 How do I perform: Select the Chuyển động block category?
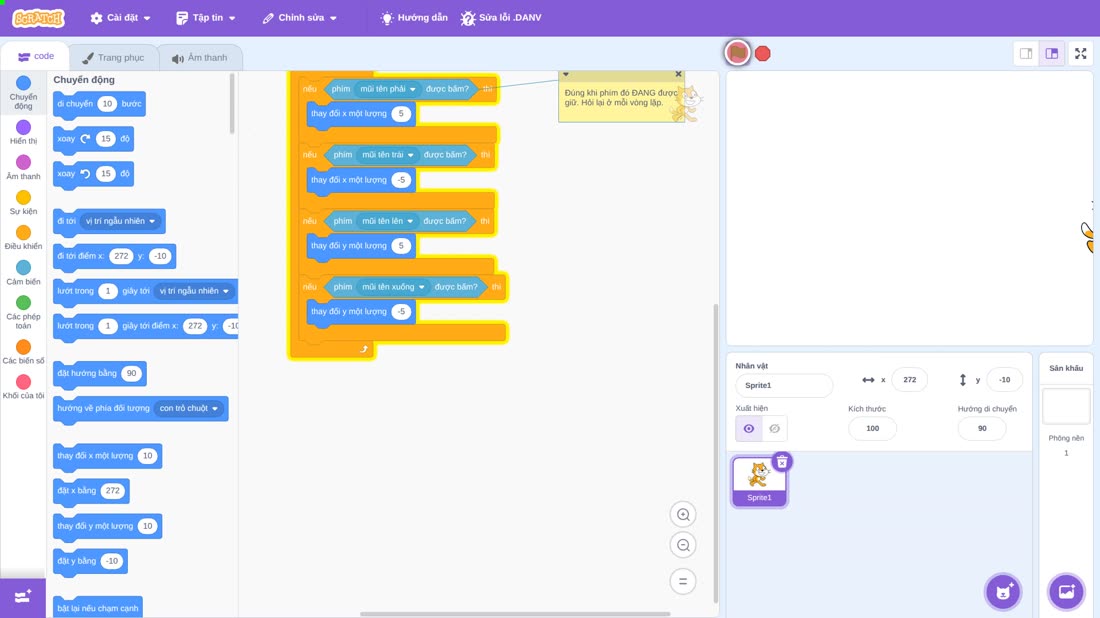pyautogui.click(x=23, y=93)
